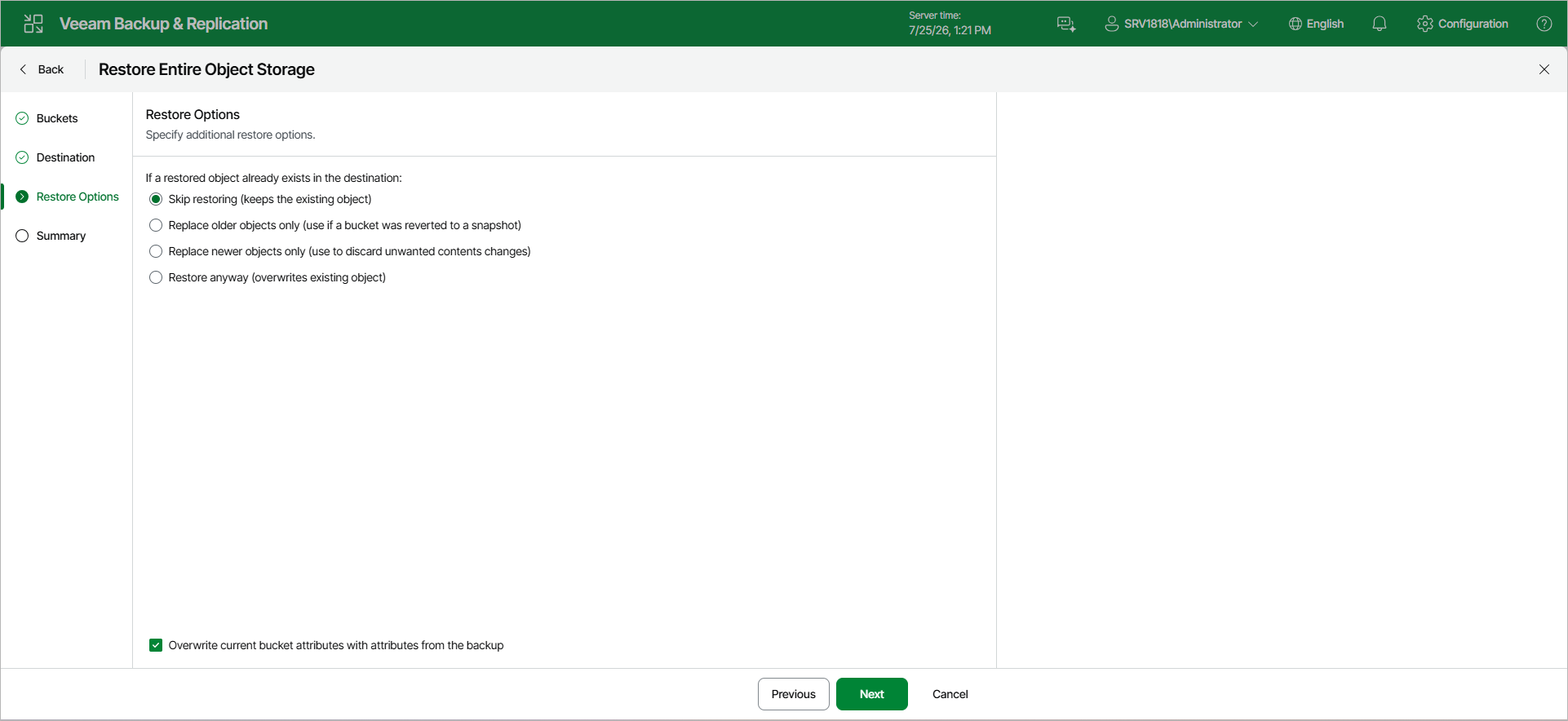Close the Restore Entire Object Storage wizard
1568x721 pixels.
coord(1544,69)
